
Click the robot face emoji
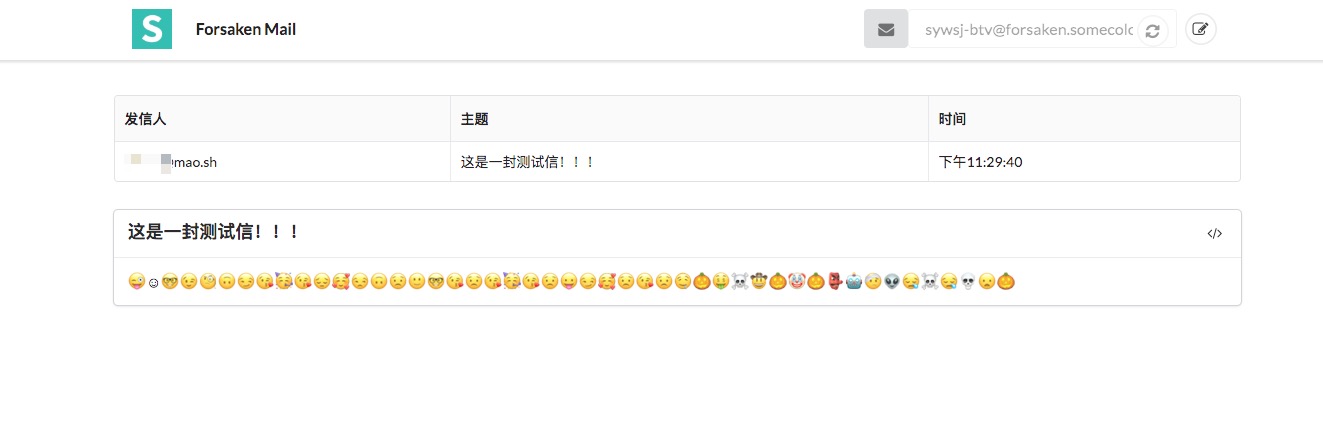pyautogui.click(x=853, y=282)
